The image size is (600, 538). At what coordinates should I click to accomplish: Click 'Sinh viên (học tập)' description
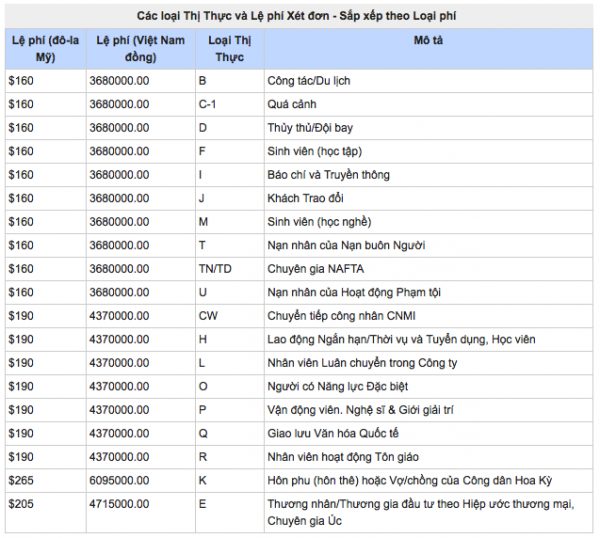(429, 152)
